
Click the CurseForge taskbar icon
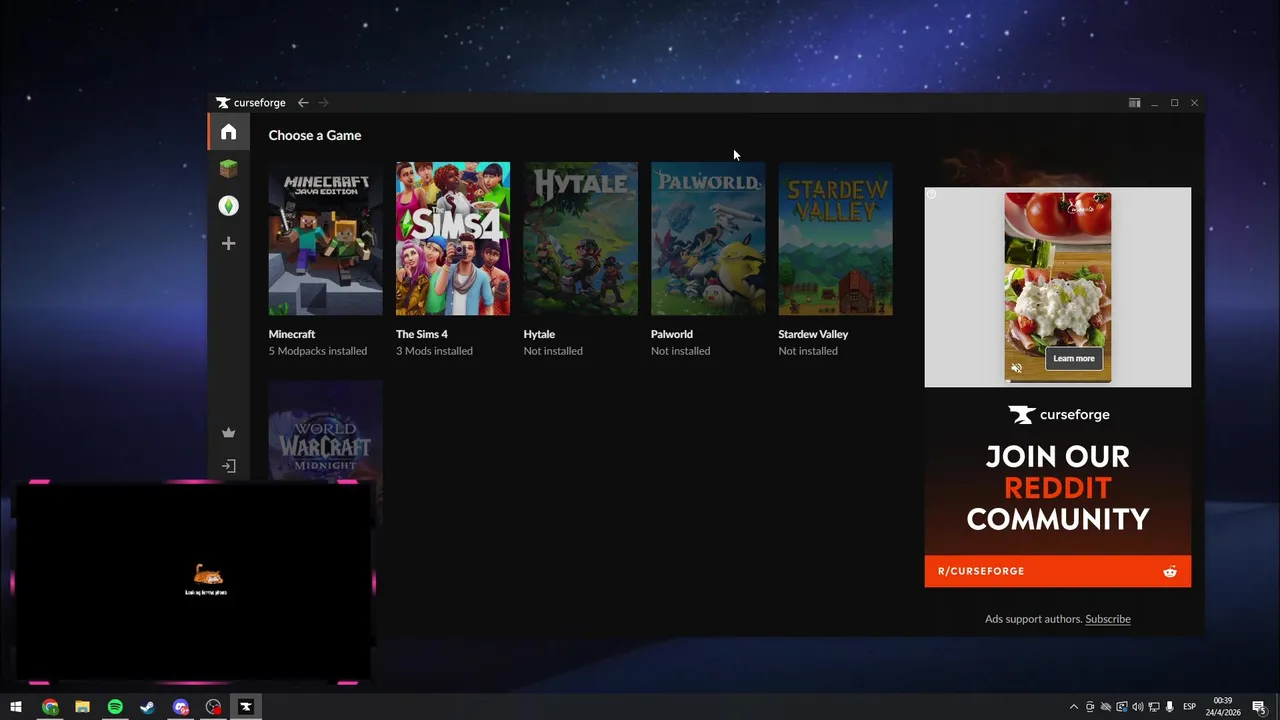(245, 707)
